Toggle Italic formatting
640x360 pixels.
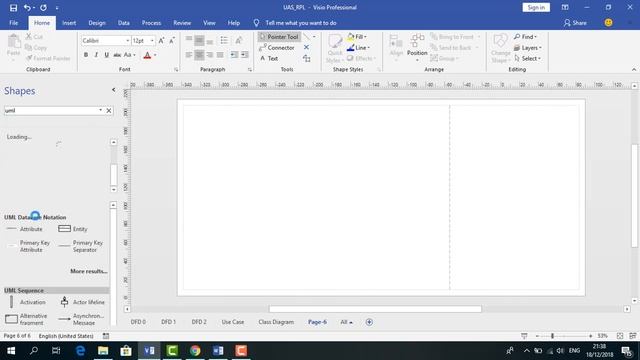coord(96,55)
